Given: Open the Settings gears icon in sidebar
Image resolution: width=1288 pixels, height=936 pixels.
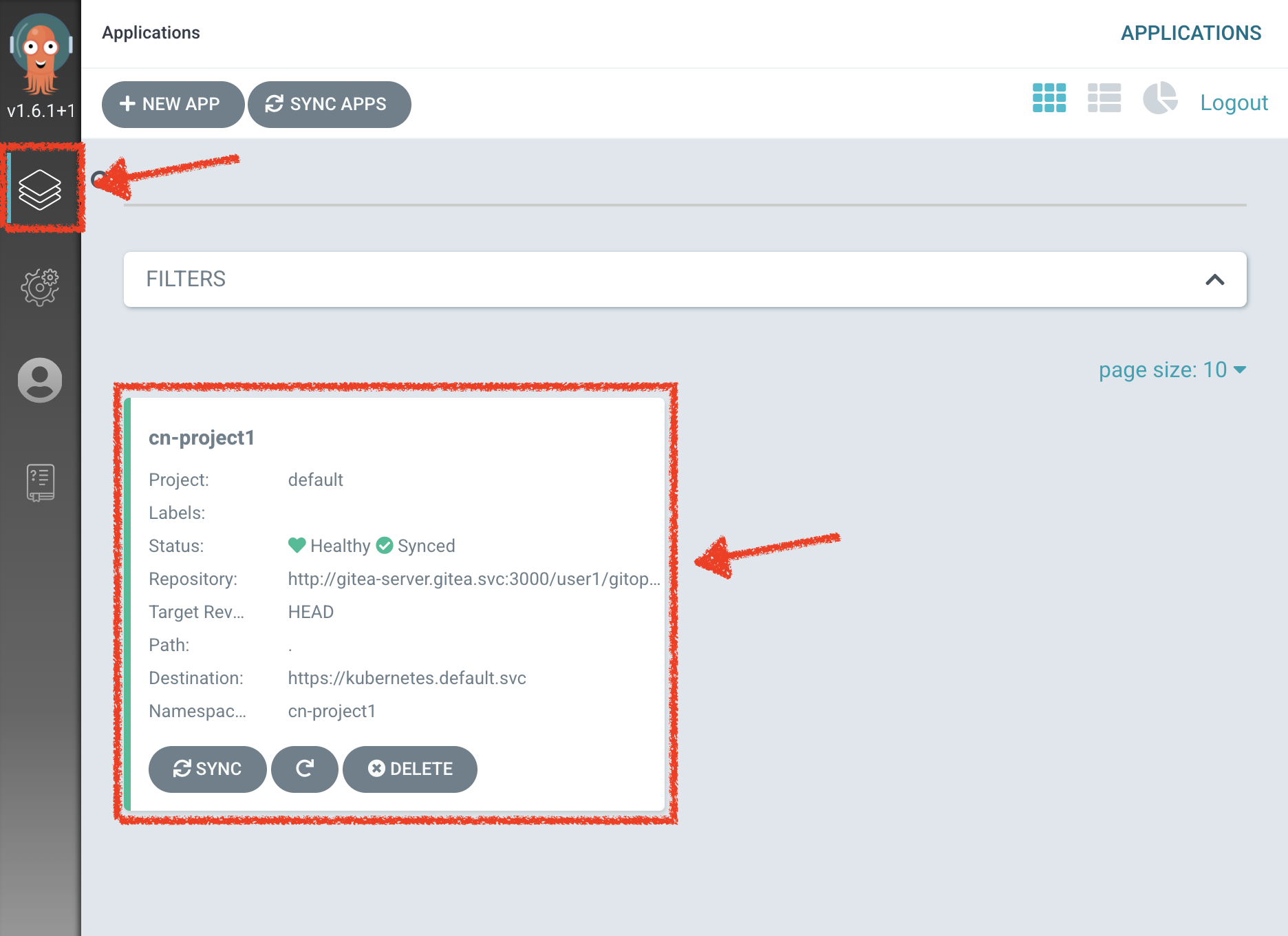Looking at the screenshot, I should [x=40, y=287].
